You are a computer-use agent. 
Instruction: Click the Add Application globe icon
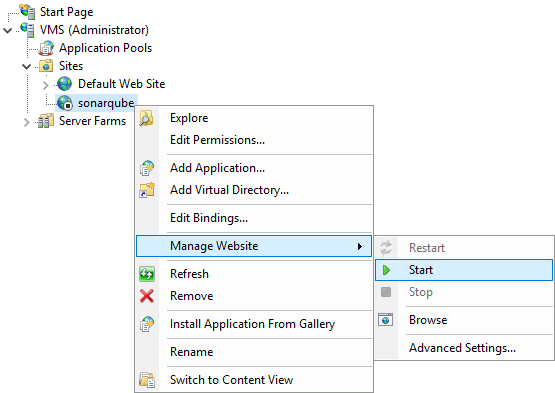[x=147, y=168]
